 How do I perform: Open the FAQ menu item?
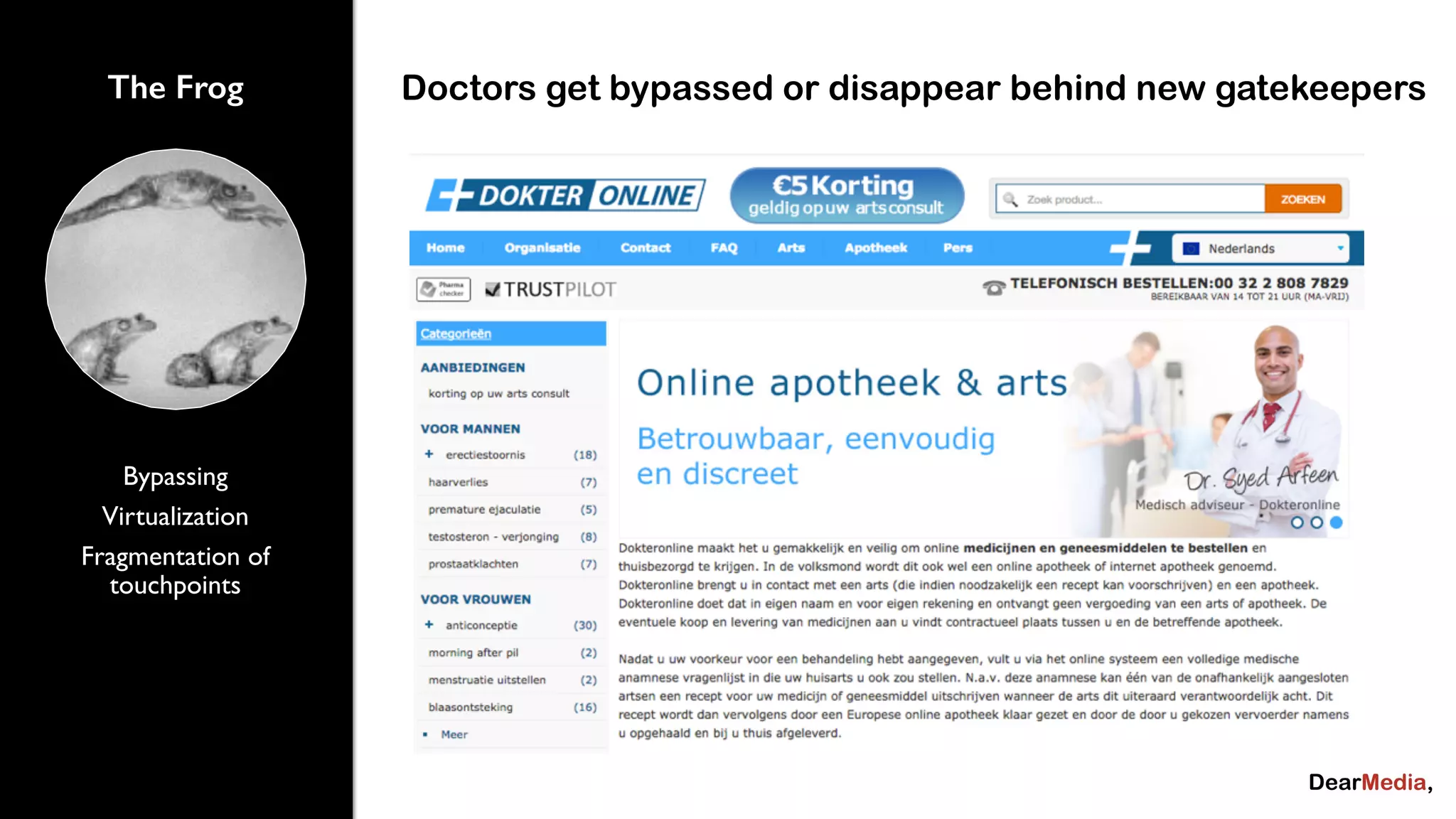724,248
